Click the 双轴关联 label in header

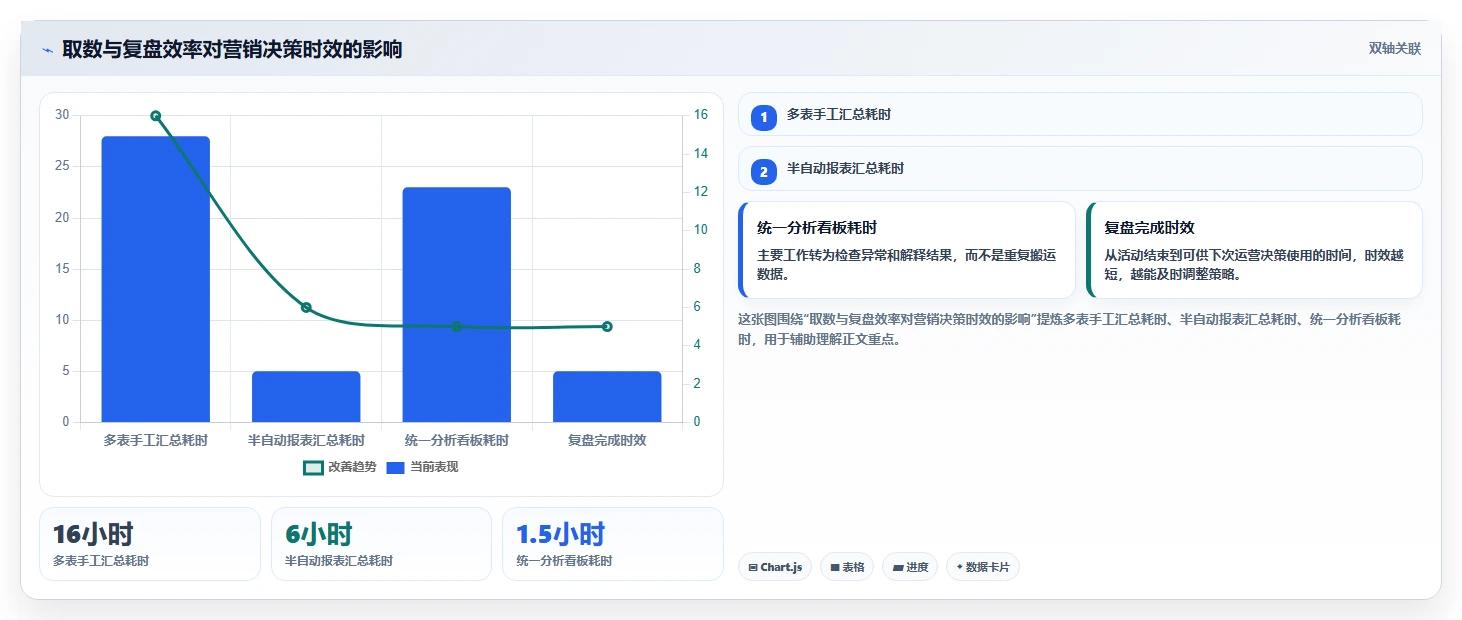pyautogui.click(x=1394, y=49)
